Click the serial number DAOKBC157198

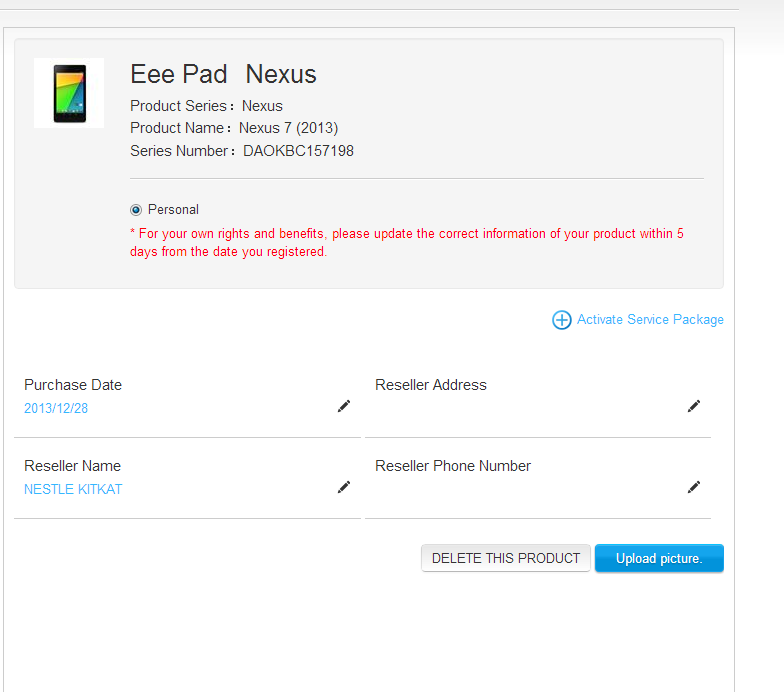(298, 151)
